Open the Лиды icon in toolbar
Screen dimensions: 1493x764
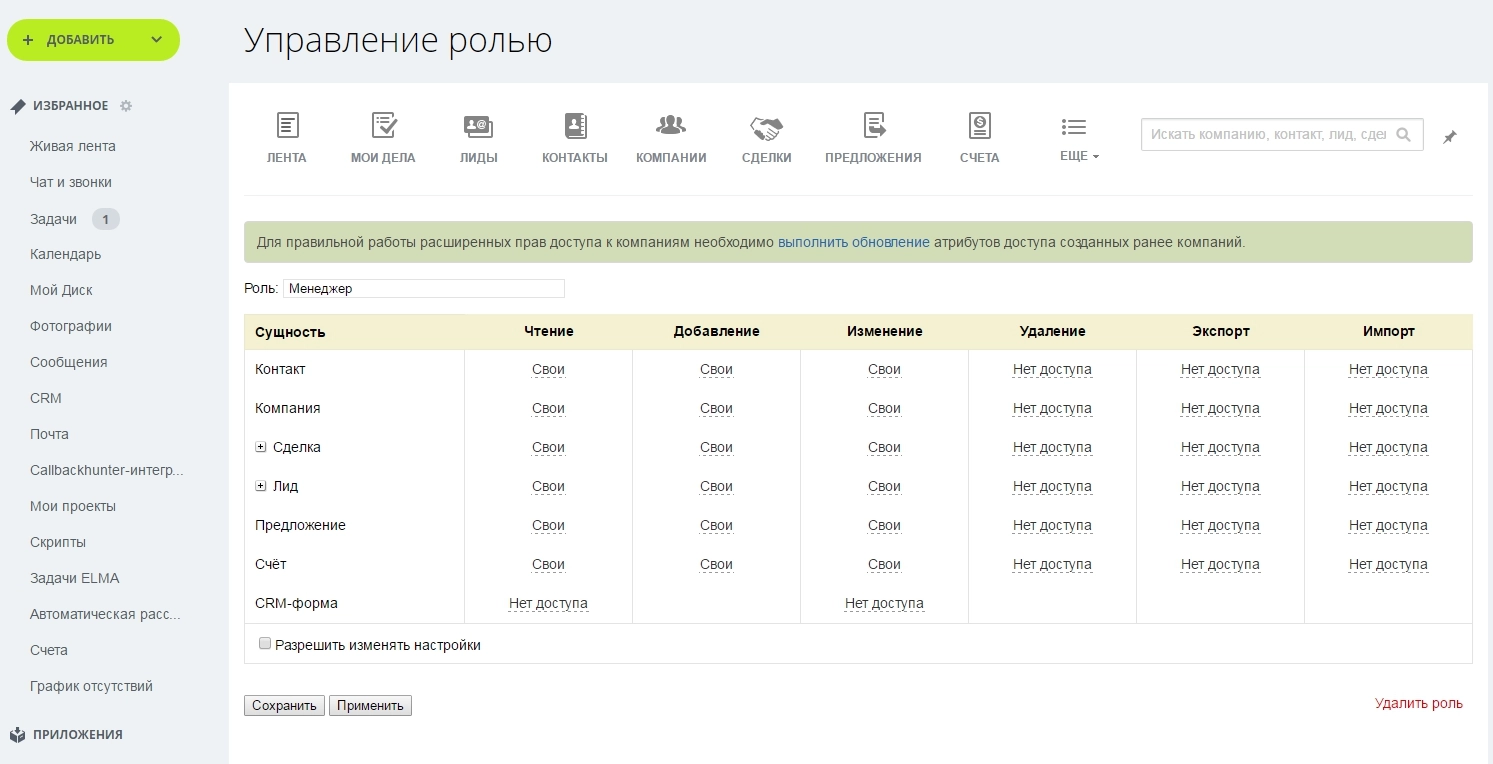pos(478,126)
